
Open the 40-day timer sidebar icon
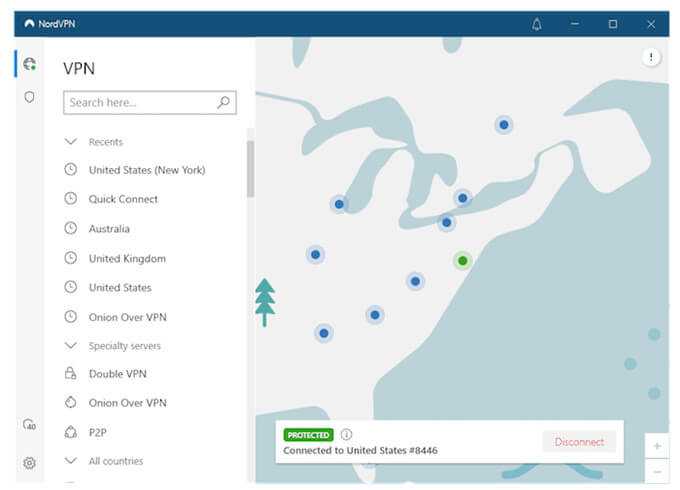click(29, 424)
